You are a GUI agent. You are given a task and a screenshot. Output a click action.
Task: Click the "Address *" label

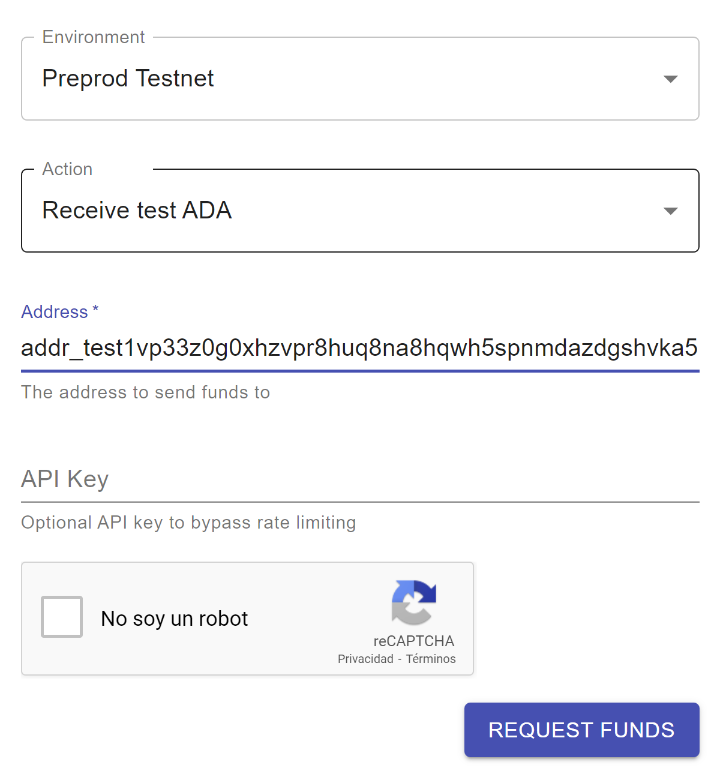60,312
